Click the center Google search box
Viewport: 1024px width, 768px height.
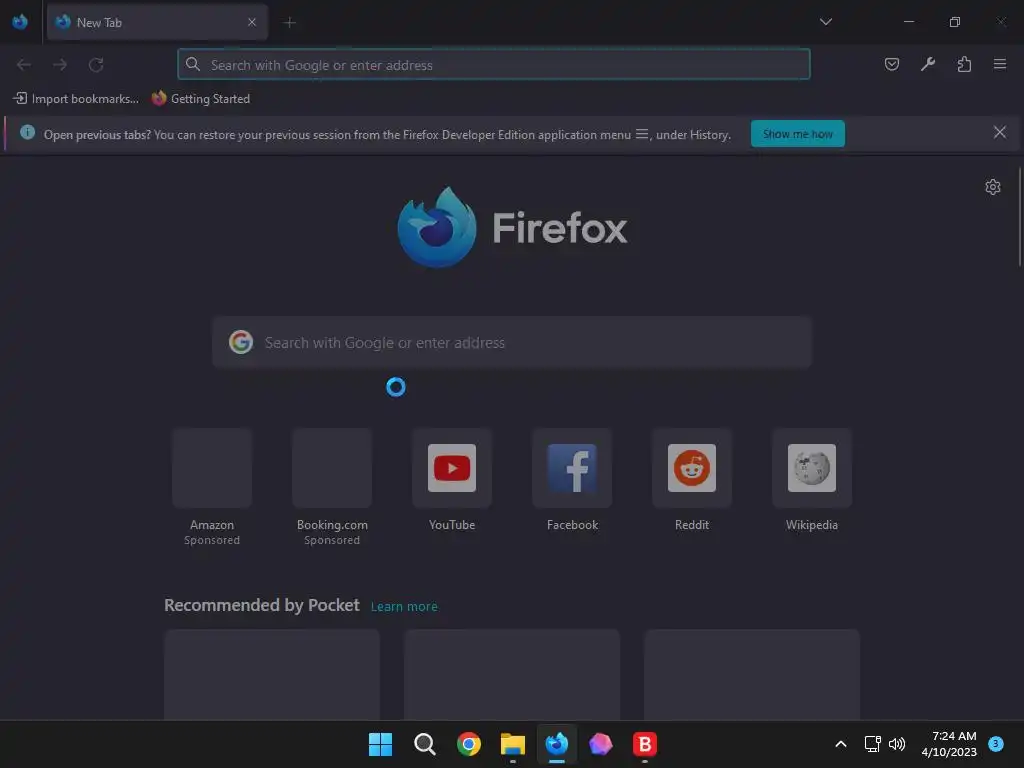pyautogui.click(x=512, y=343)
